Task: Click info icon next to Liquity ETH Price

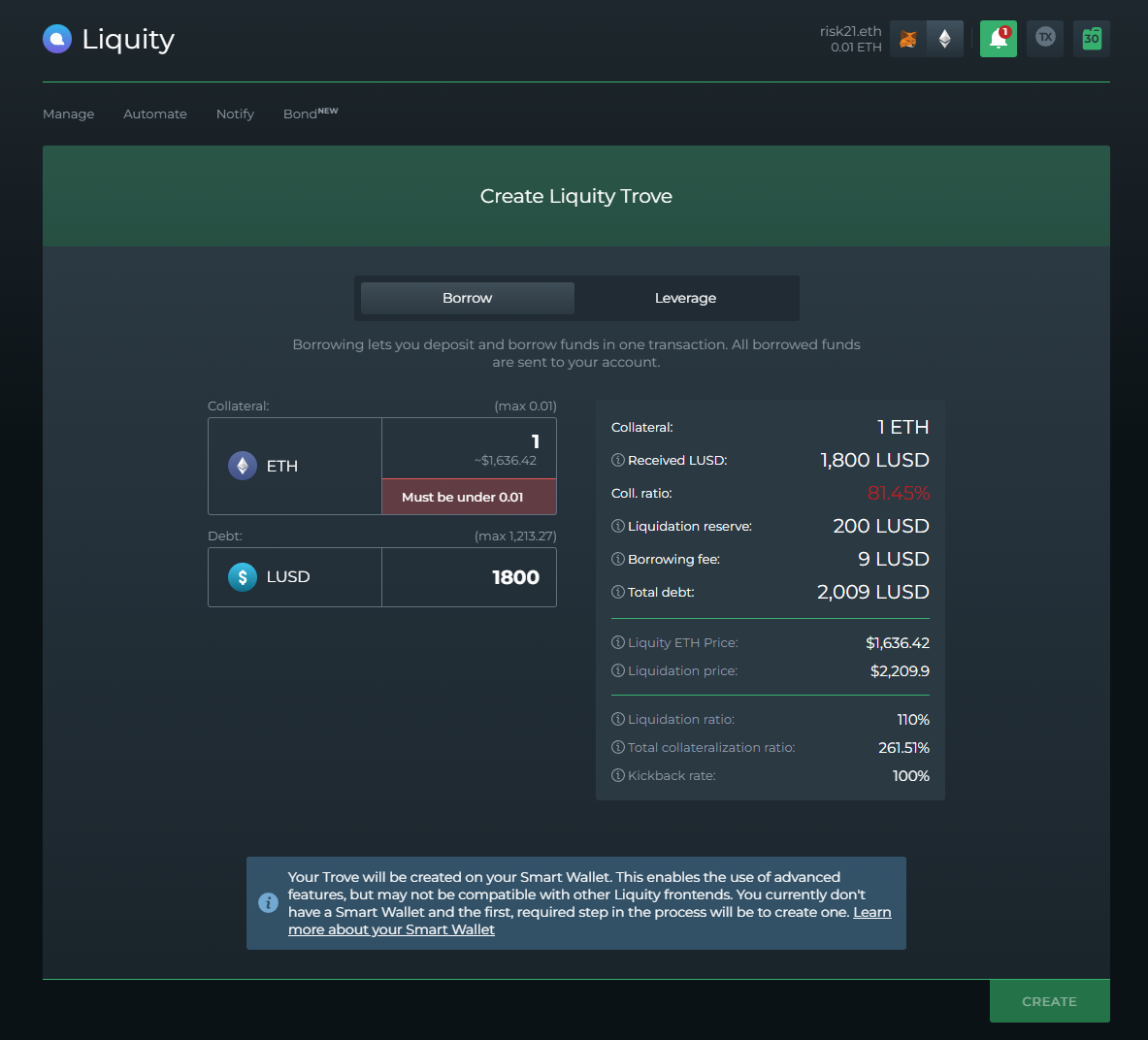Action: [618, 642]
